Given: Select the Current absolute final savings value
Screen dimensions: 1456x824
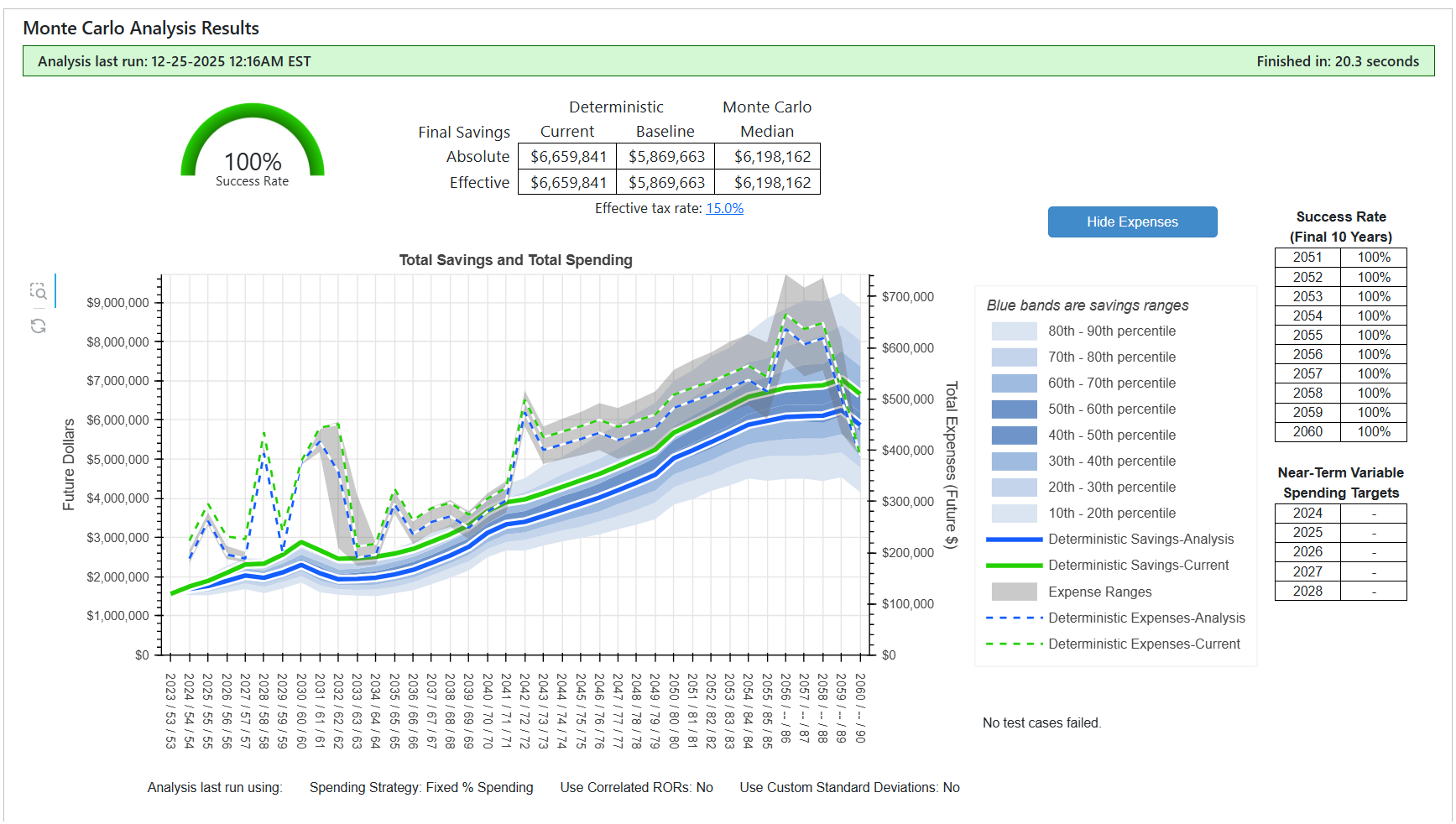Looking at the screenshot, I should tap(568, 157).
